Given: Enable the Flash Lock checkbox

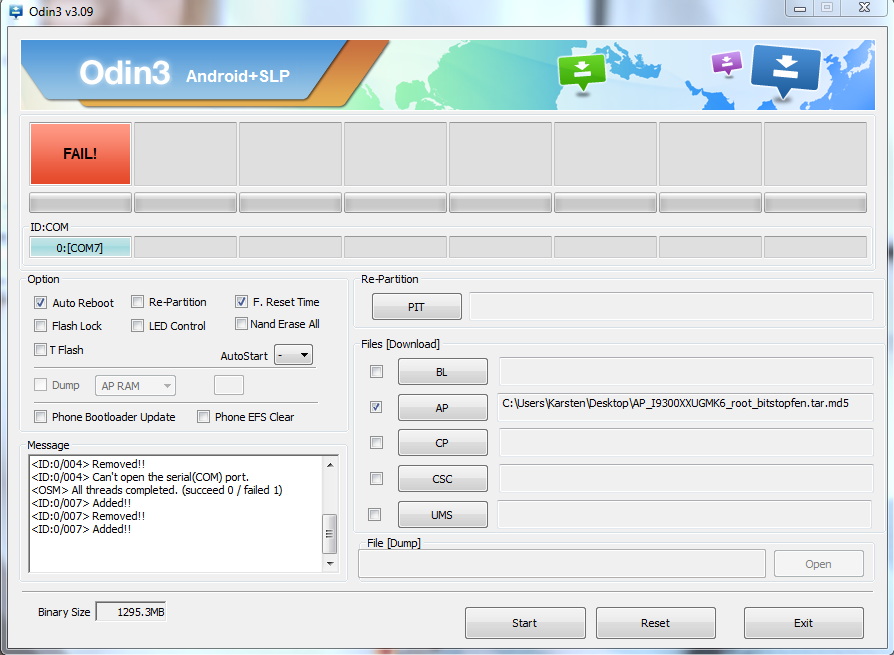Looking at the screenshot, I should pos(40,326).
